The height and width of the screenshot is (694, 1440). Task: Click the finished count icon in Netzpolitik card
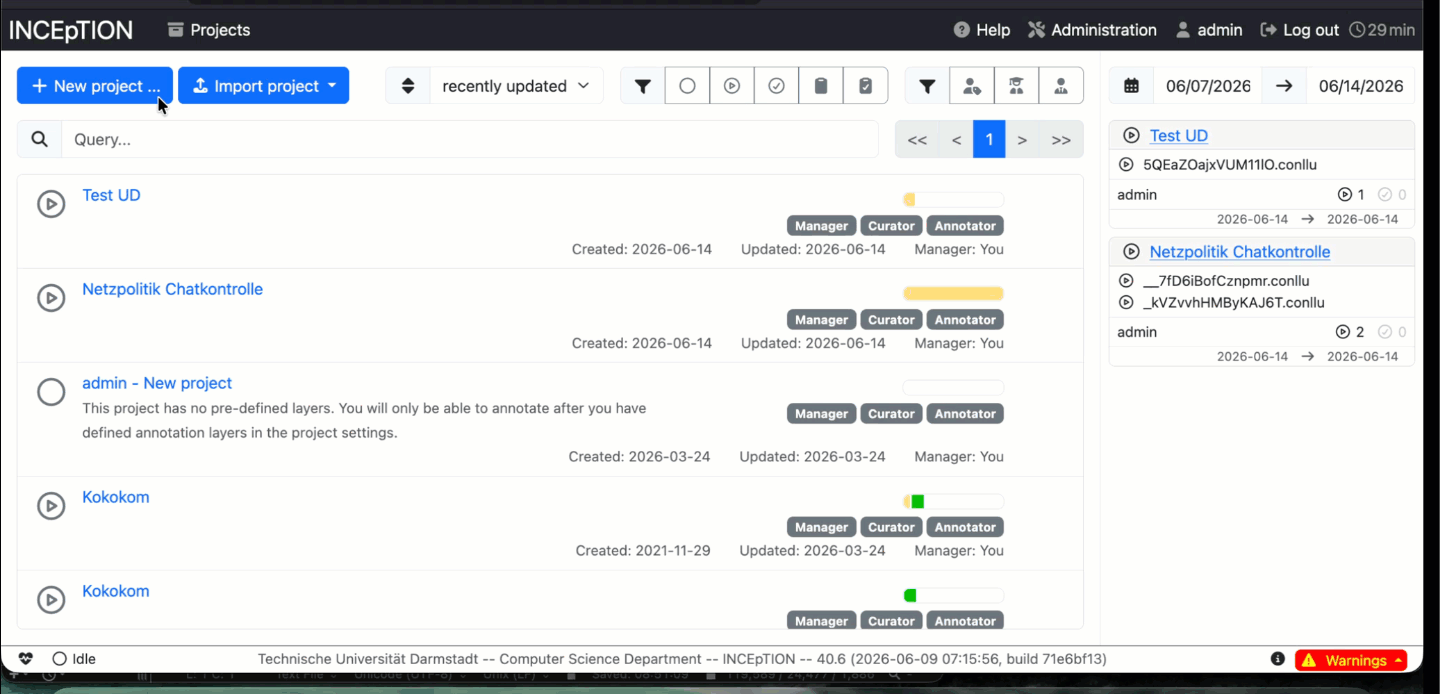[x=1385, y=332]
